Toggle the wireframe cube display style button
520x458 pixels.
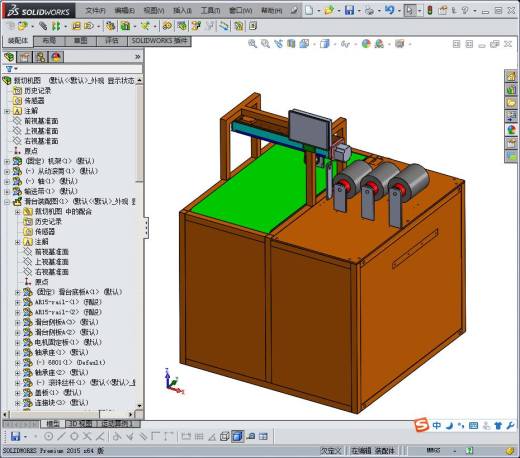225,436
